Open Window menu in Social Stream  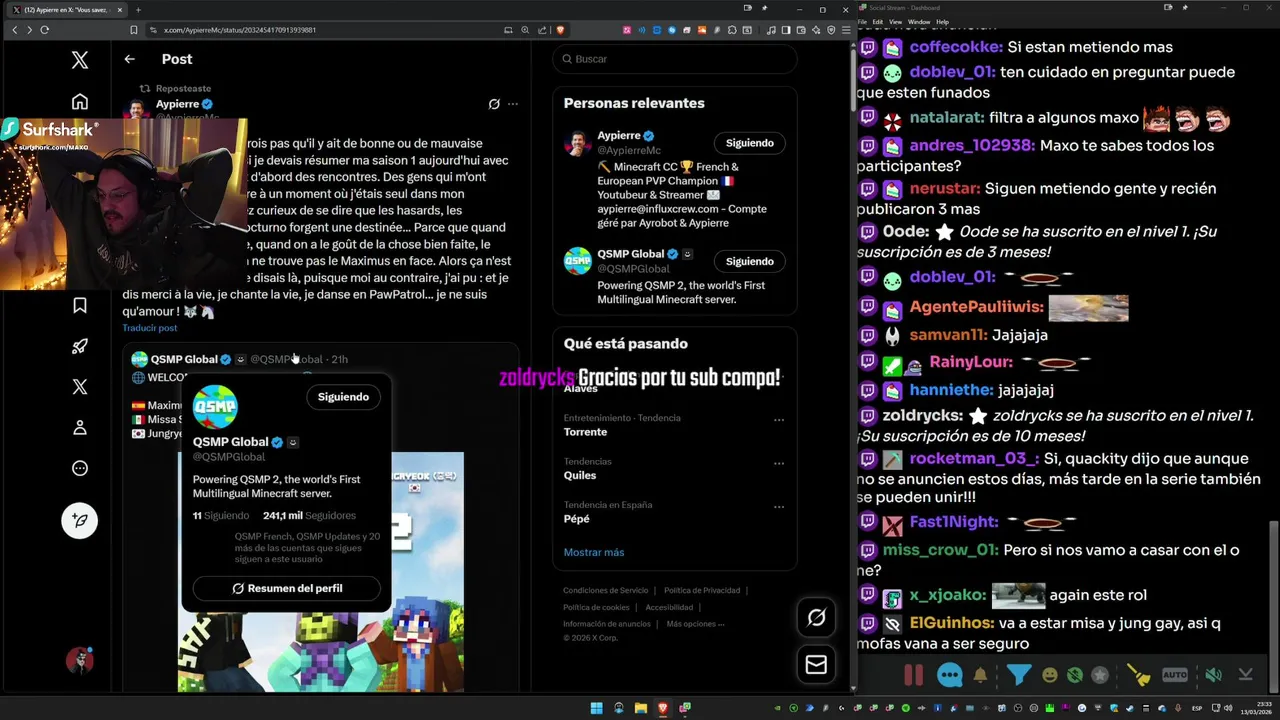pyautogui.click(x=919, y=21)
